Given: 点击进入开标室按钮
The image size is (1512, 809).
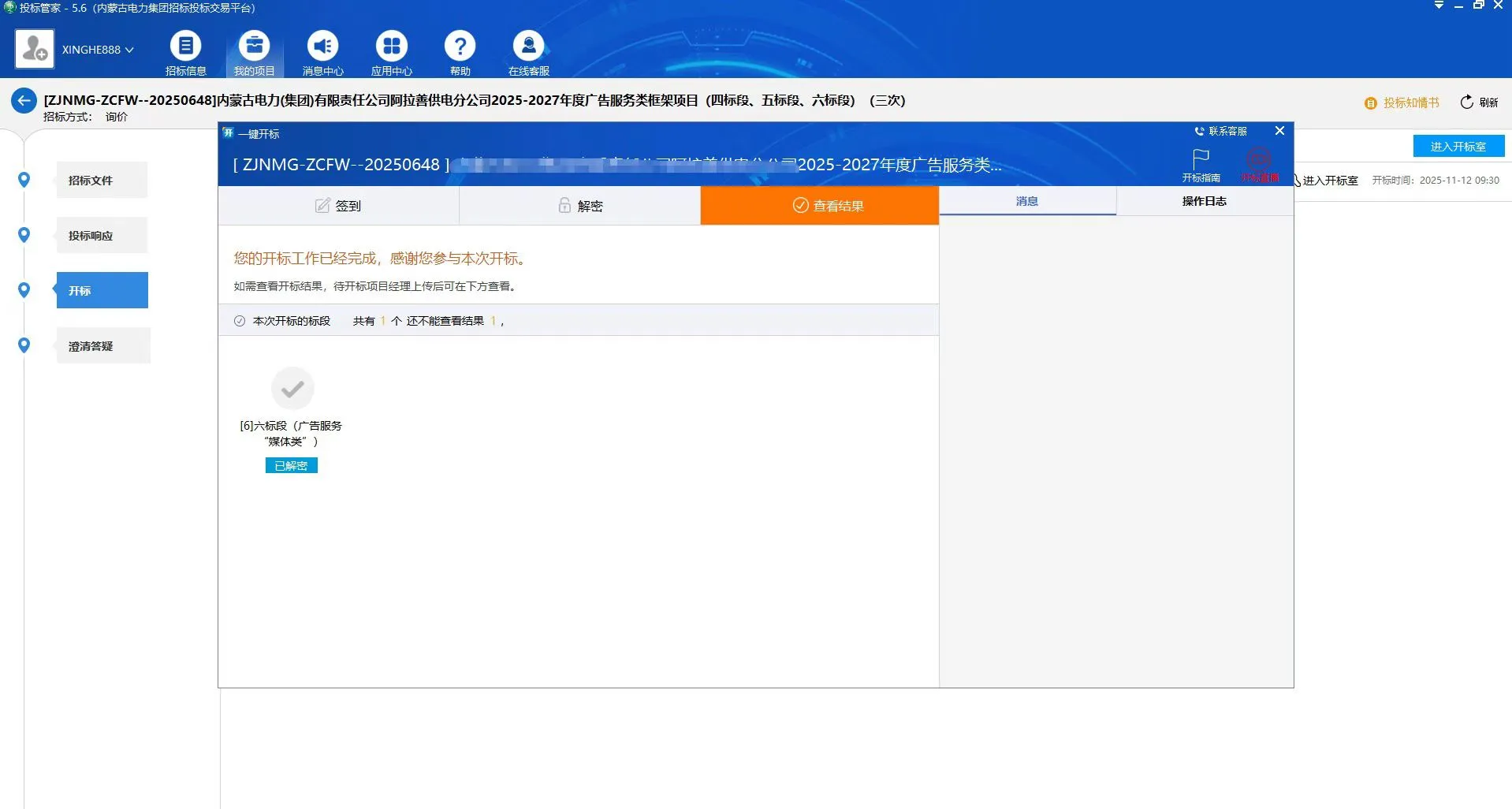Looking at the screenshot, I should pyautogui.click(x=1459, y=146).
